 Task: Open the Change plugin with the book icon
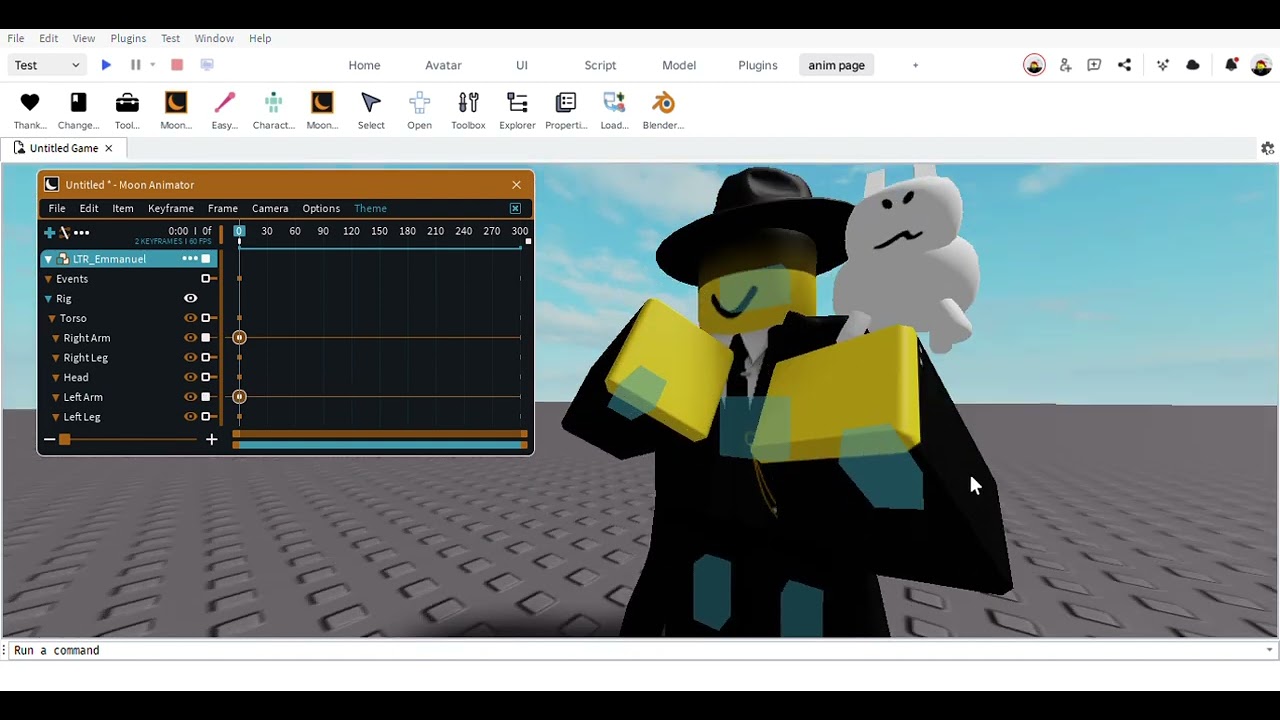pos(78,103)
